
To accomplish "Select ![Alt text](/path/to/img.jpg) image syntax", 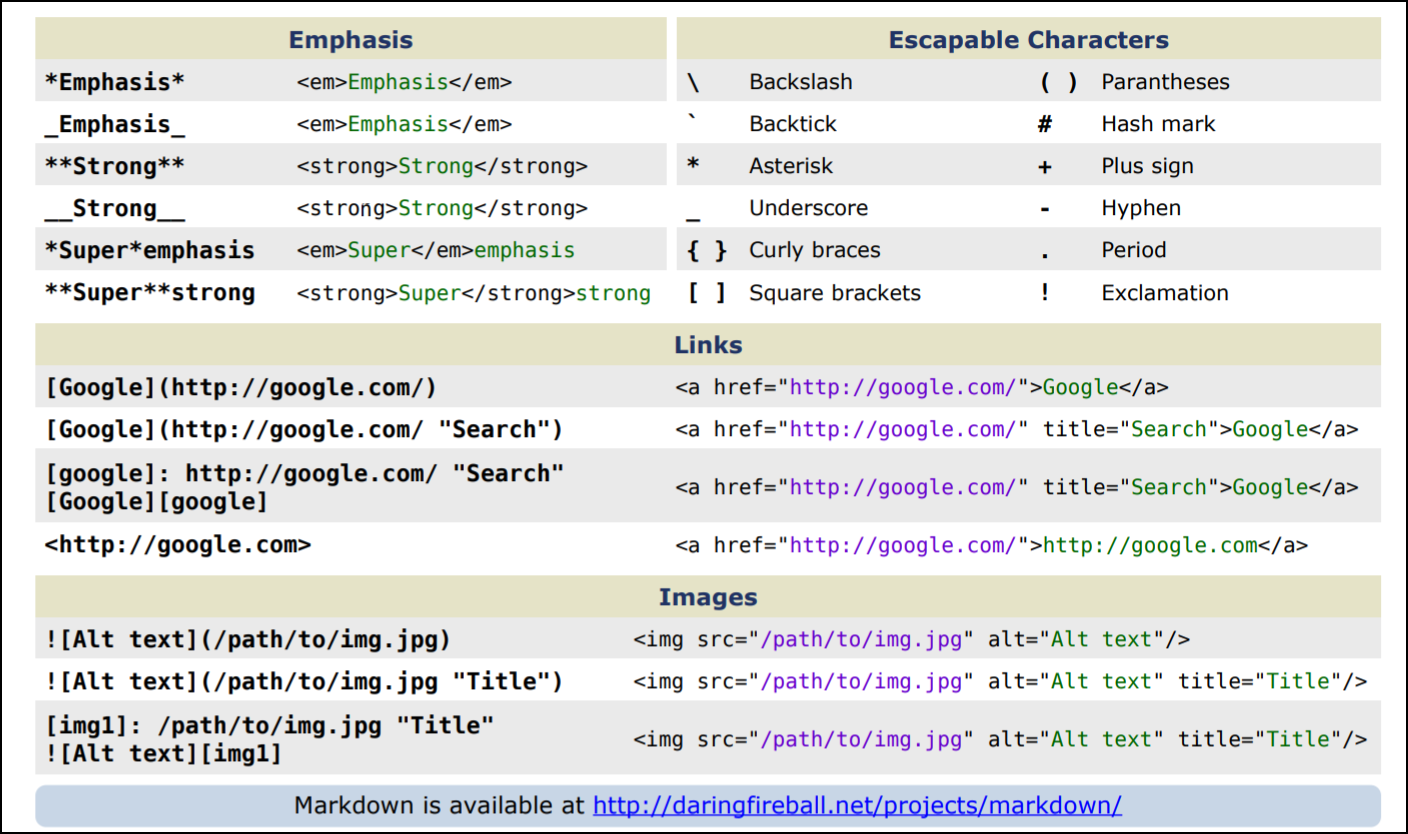I will click(248, 640).
